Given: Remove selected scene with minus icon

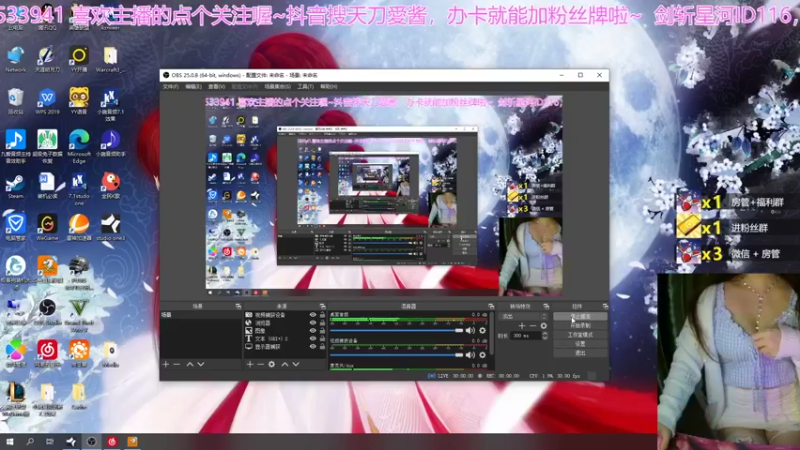Looking at the screenshot, I should 177,364.
